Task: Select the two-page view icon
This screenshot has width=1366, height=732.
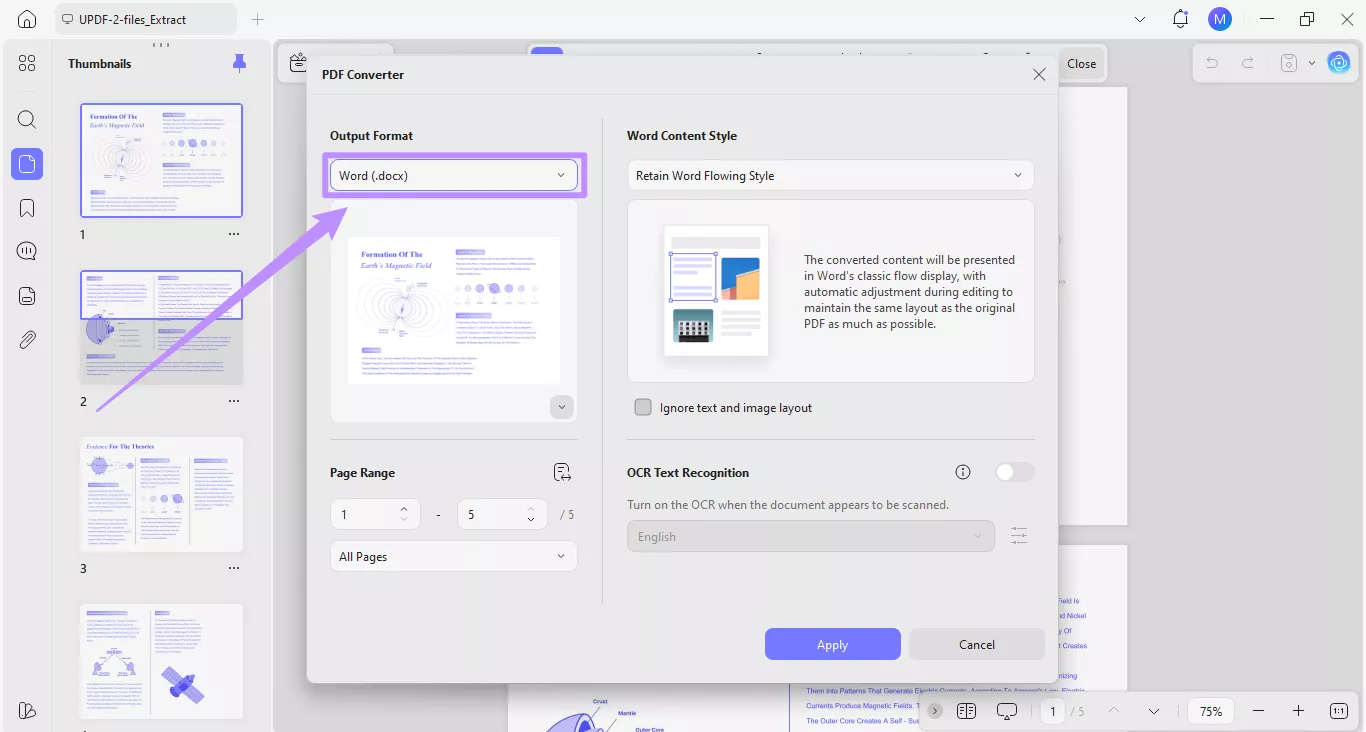Action: [966, 711]
